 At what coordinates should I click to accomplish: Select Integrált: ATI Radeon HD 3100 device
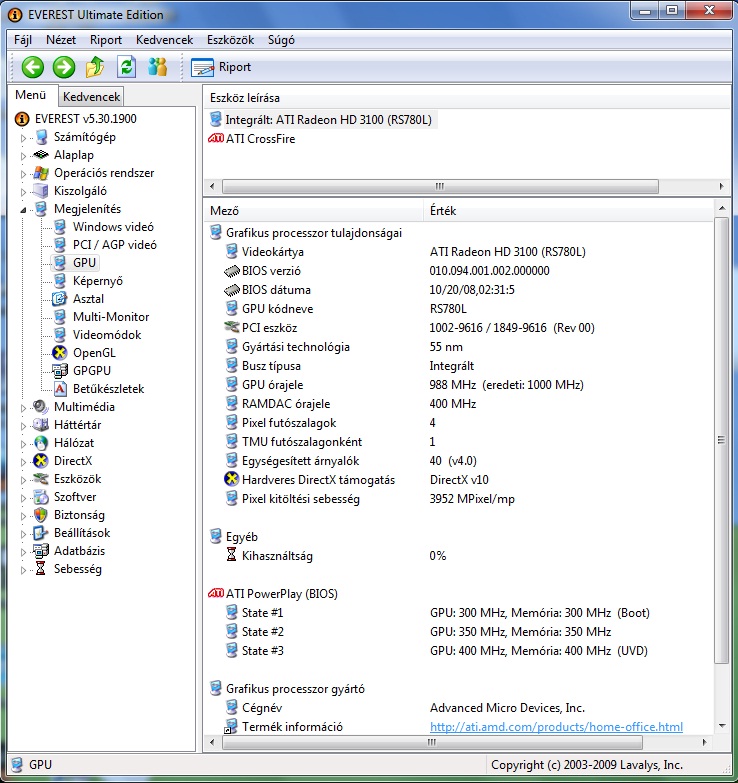pos(323,119)
